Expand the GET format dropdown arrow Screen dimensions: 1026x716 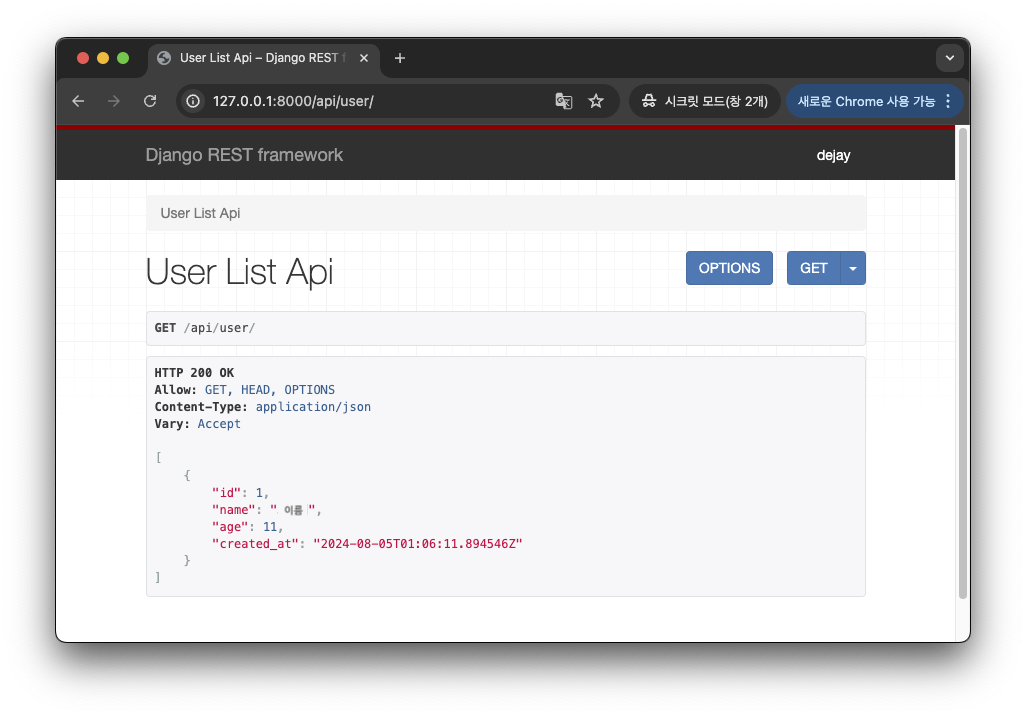[853, 268]
